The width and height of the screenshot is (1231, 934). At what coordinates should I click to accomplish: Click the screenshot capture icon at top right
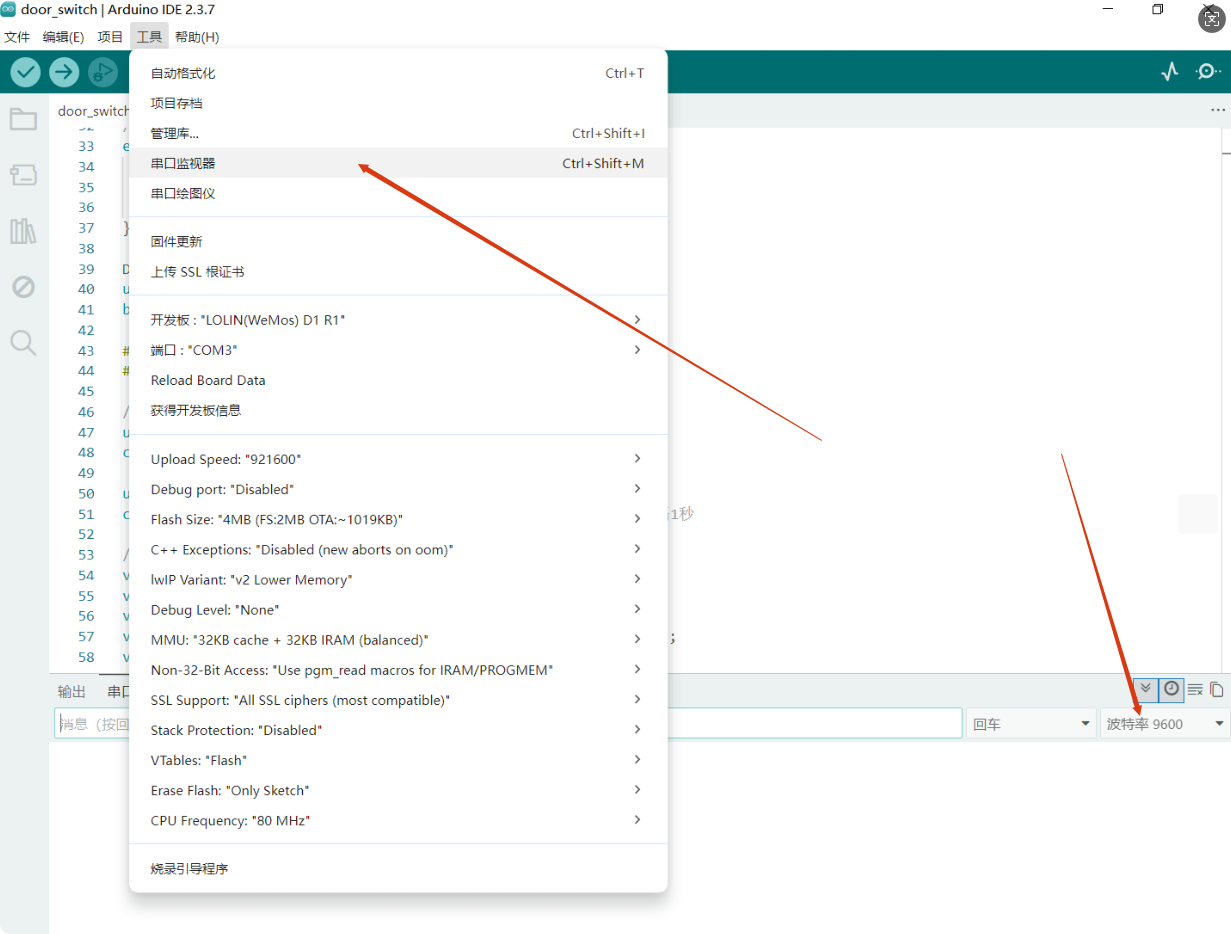coord(1212,17)
